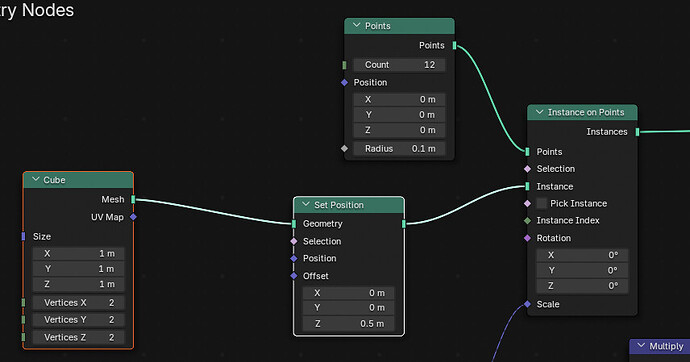Click Offset X field in Set Position

click(x=349, y=293)
